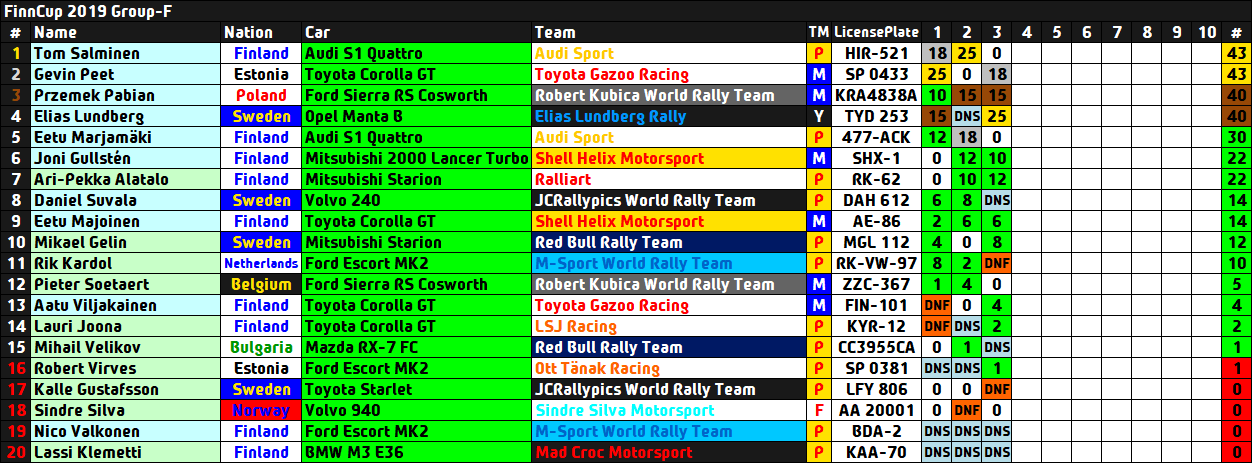Click driver name Robert Virves
The image size is (1252, 463).
(x=84, y=368)
